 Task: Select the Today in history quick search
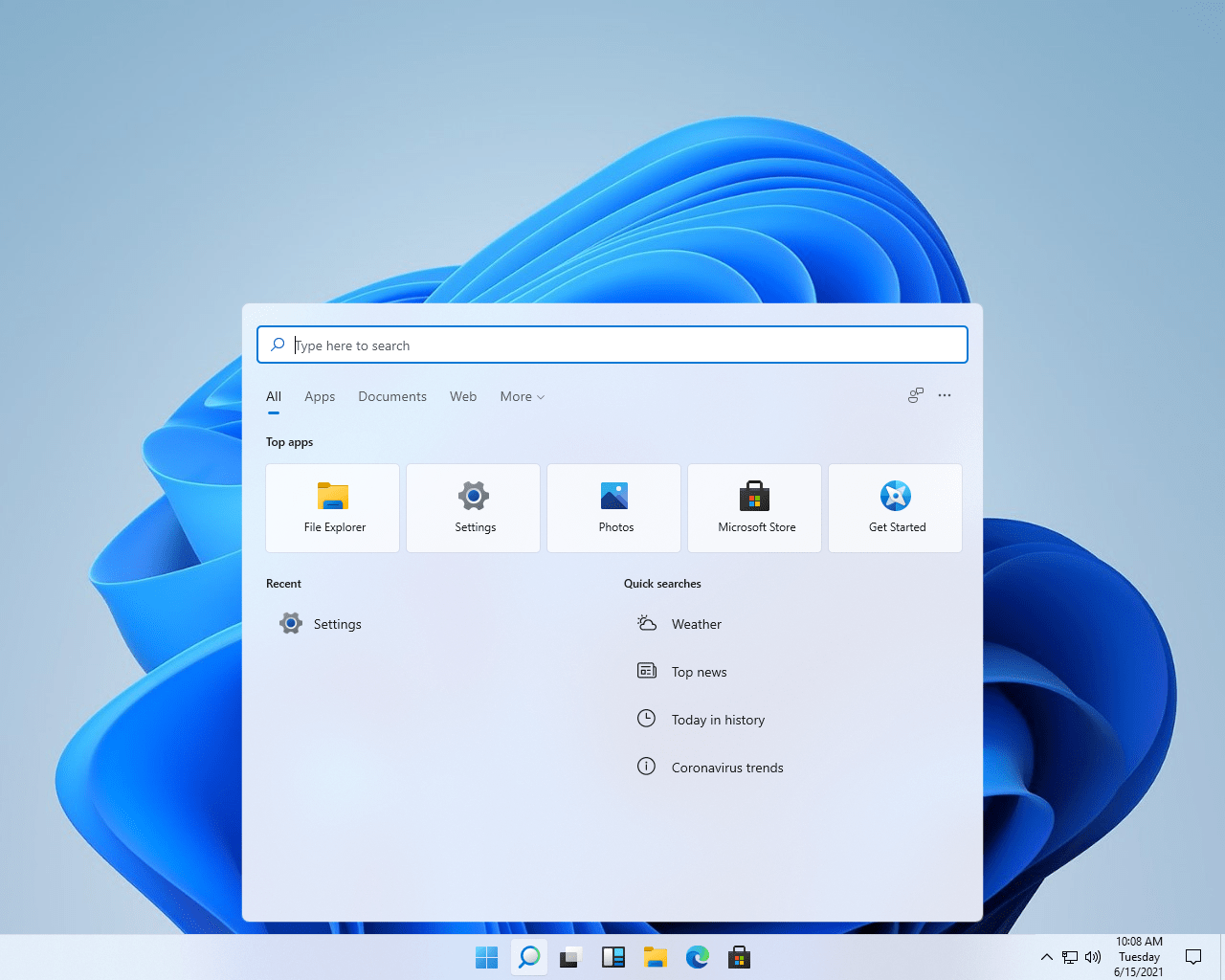click(x=718, y=719)
